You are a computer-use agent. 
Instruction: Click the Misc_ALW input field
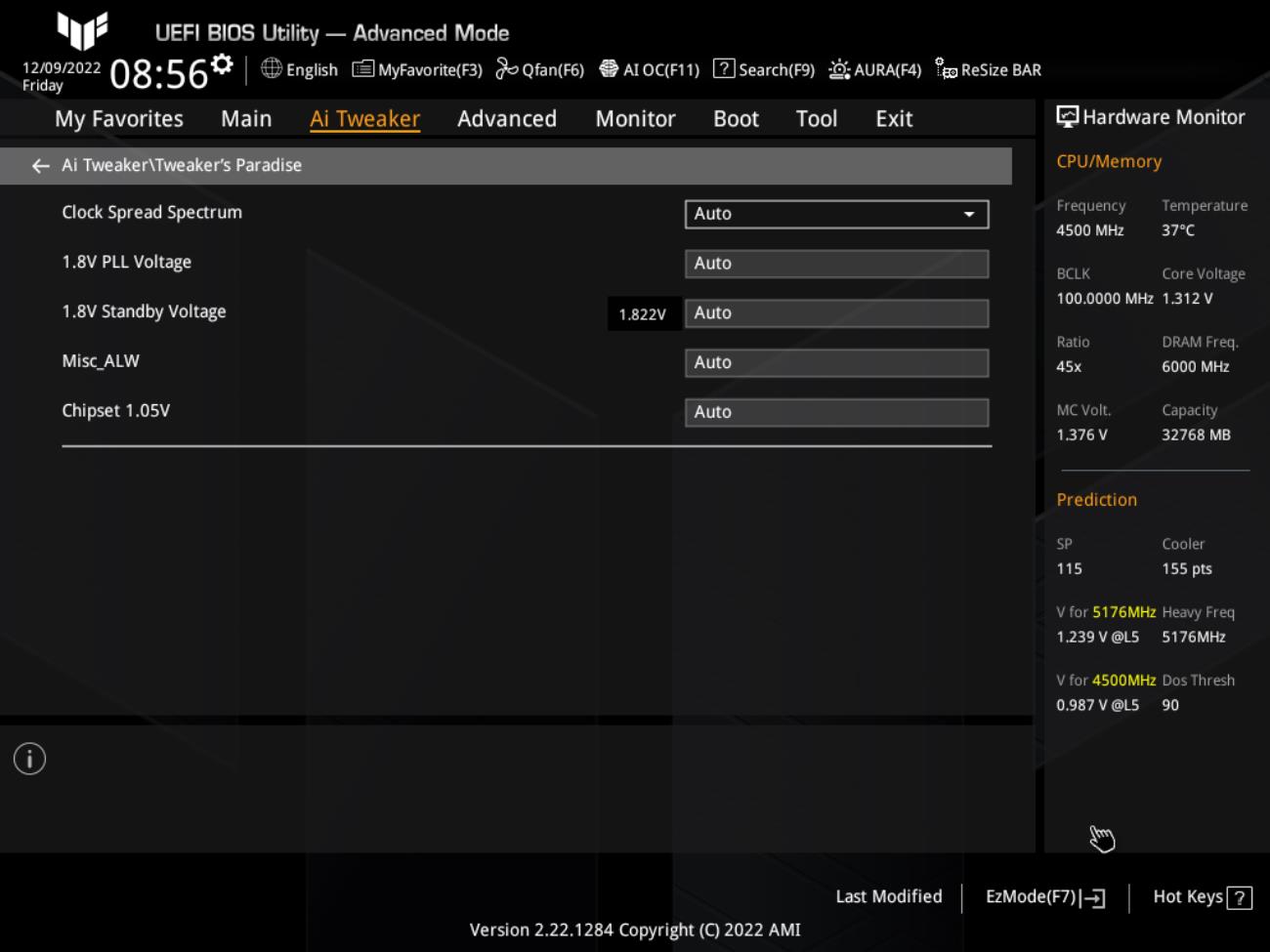[836, 362]
